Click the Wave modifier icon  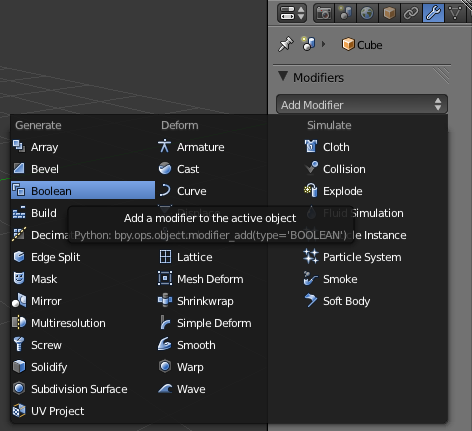click(x=165, y=389)
